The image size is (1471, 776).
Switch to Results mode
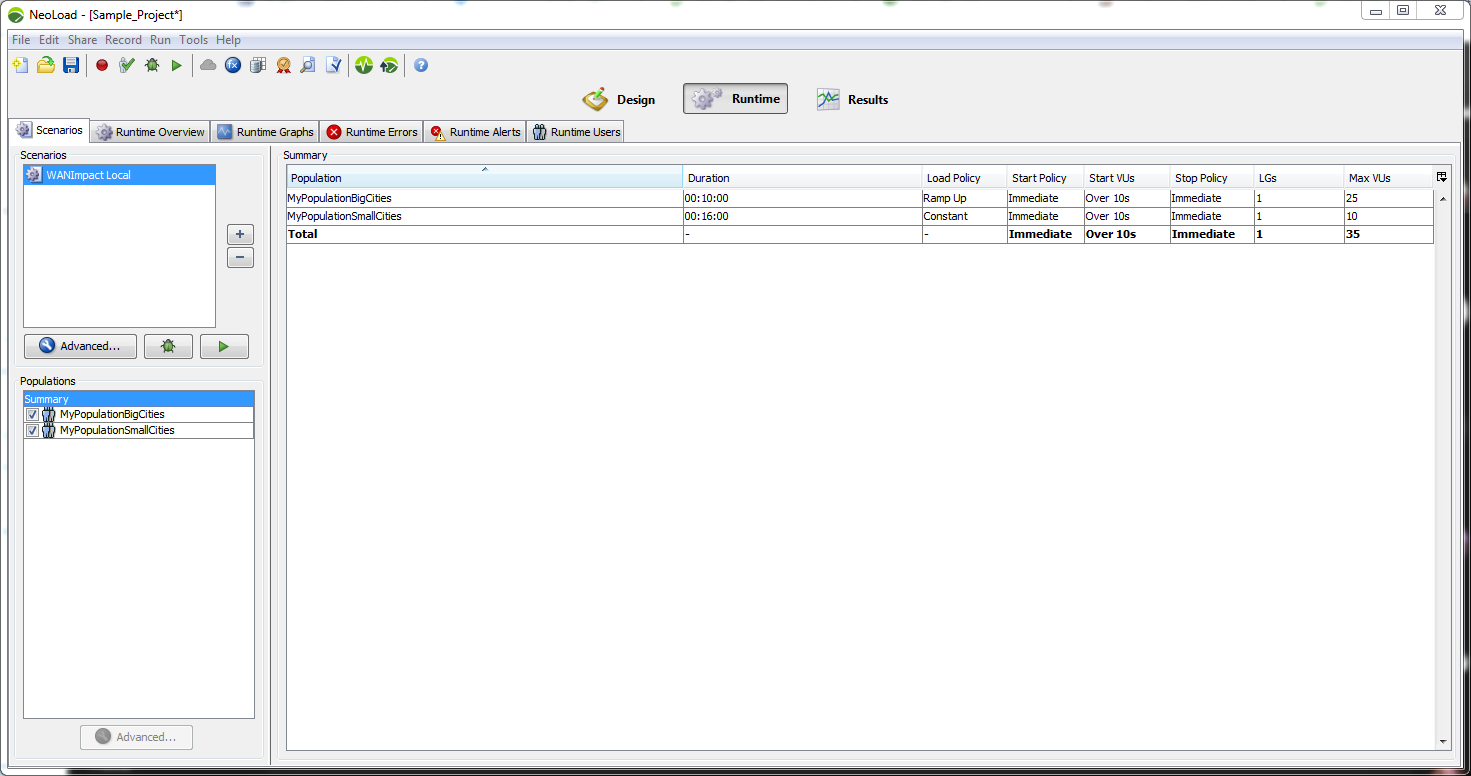[852, 99]
